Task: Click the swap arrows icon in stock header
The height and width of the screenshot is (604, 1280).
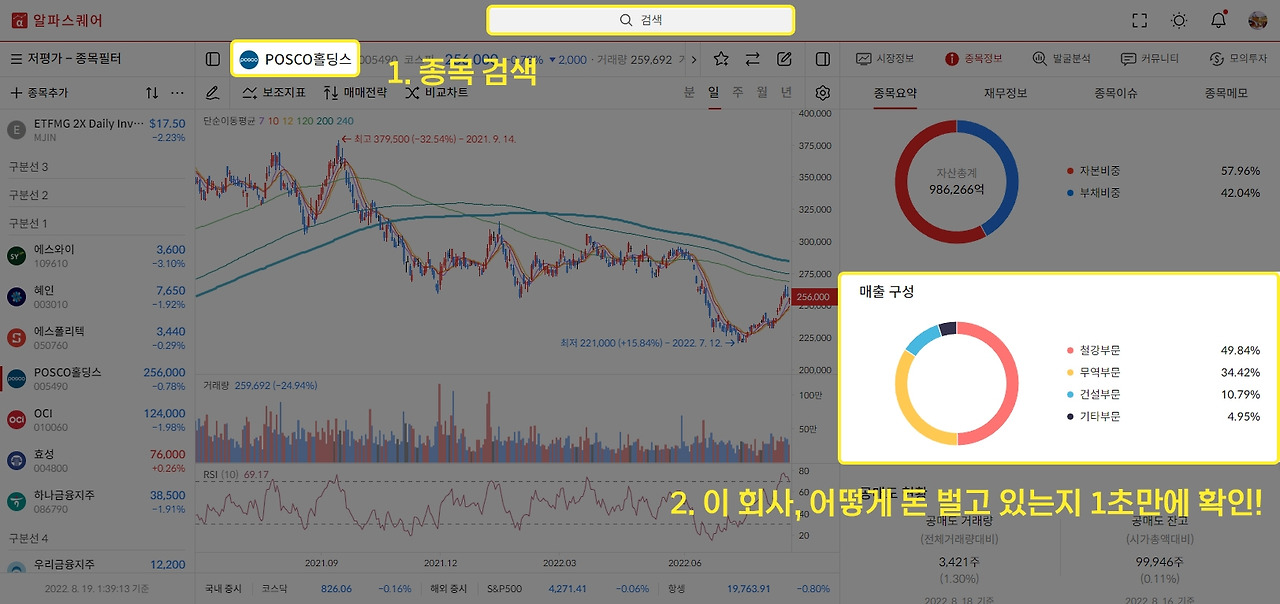Action: [752, 59]
